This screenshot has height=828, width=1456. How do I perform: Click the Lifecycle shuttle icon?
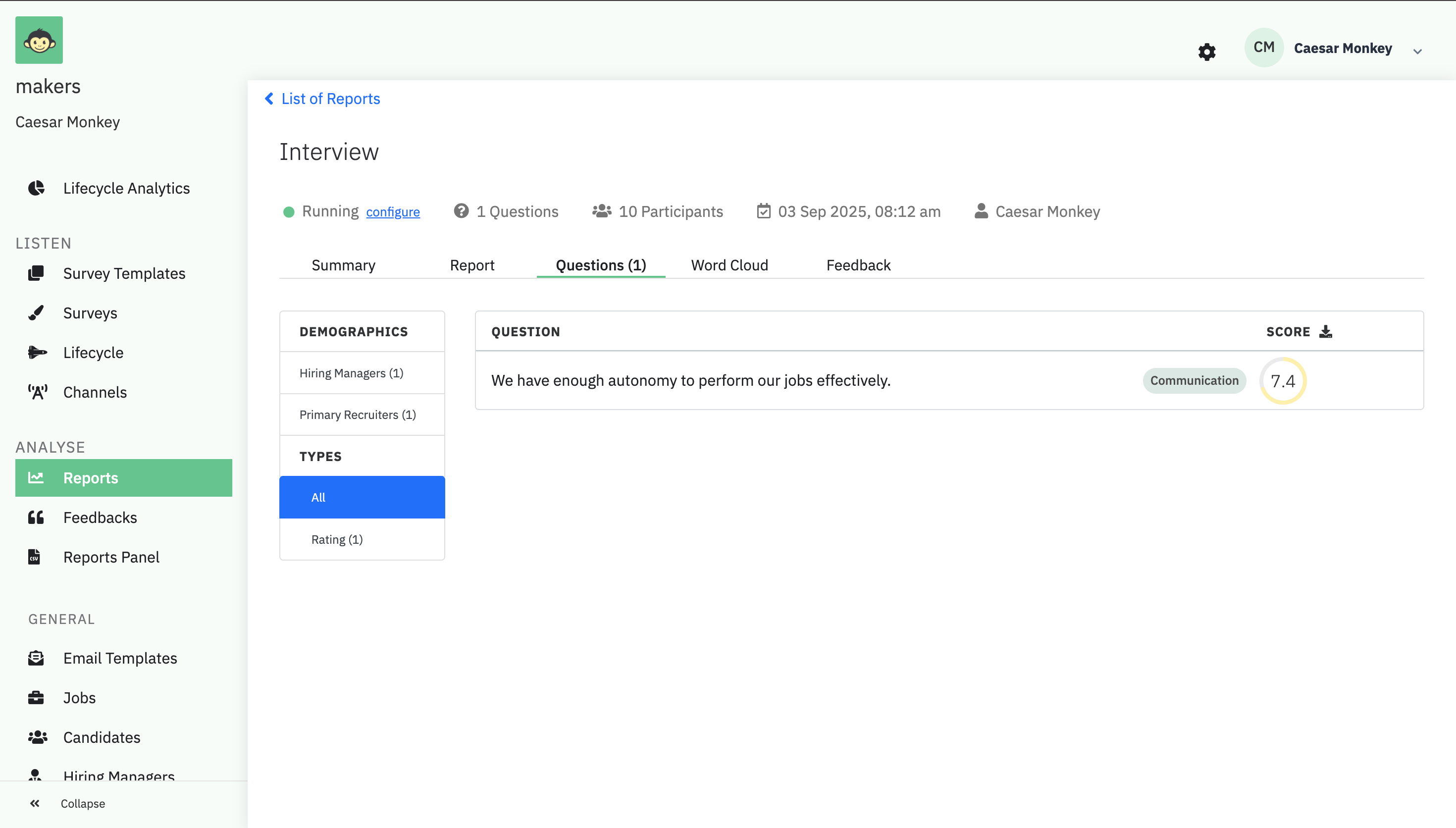coord(38,353)
